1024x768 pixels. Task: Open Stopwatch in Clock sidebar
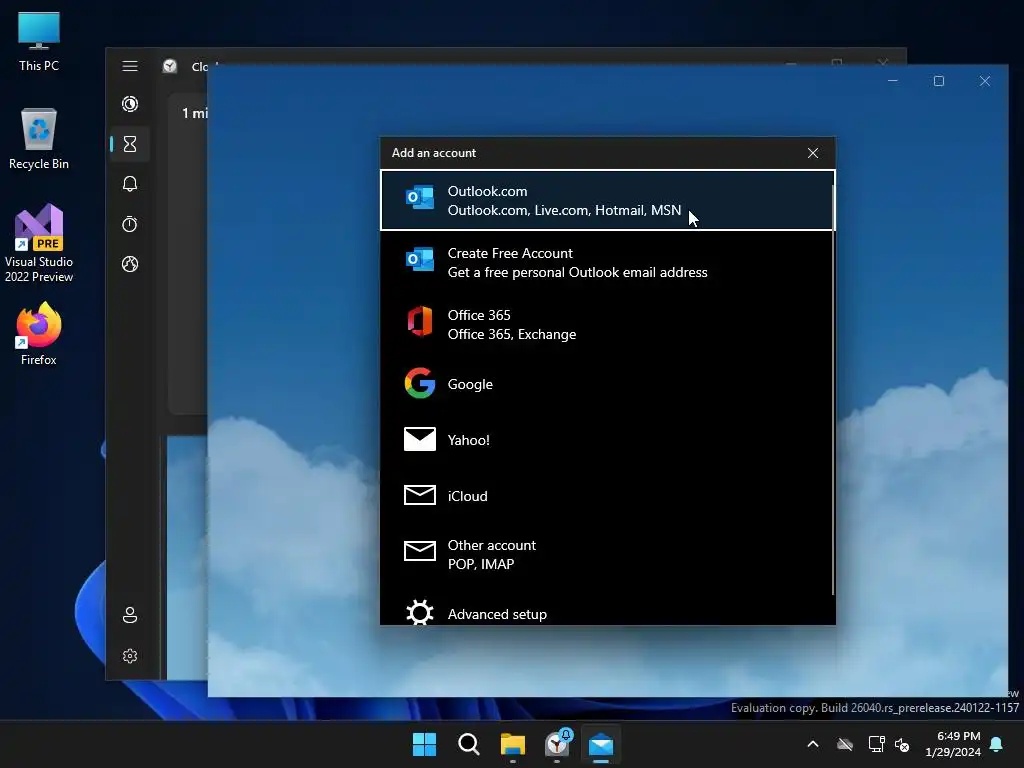pos(130,224)
